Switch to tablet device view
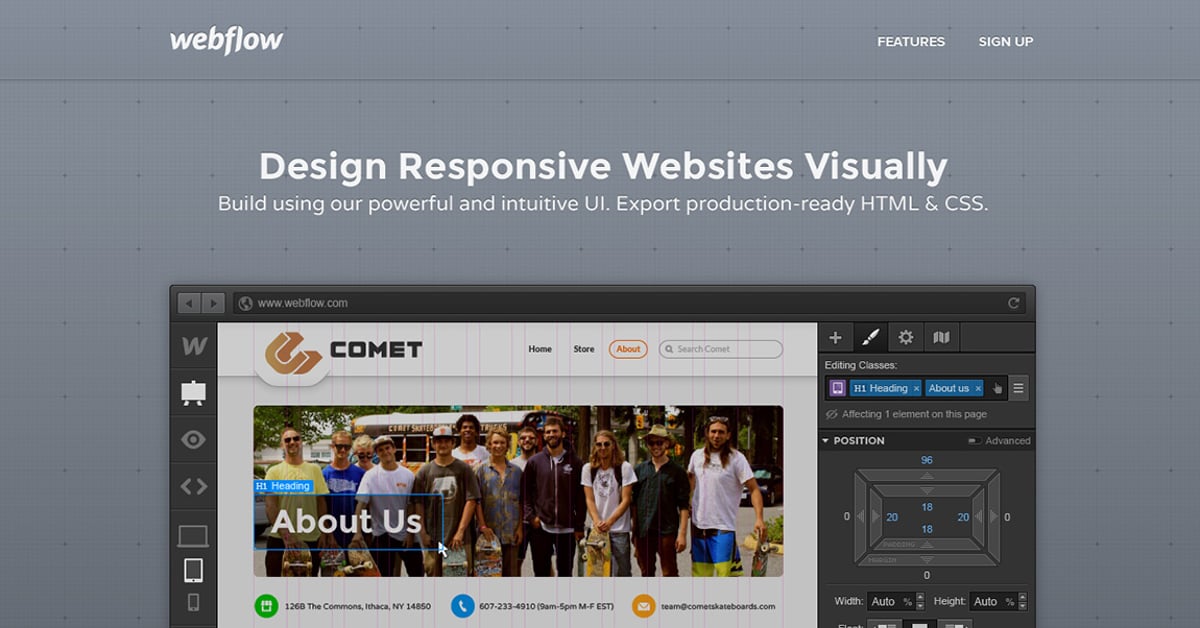Screen dimensions: 1200x628 pyautogui.click(x=194, y=570)
